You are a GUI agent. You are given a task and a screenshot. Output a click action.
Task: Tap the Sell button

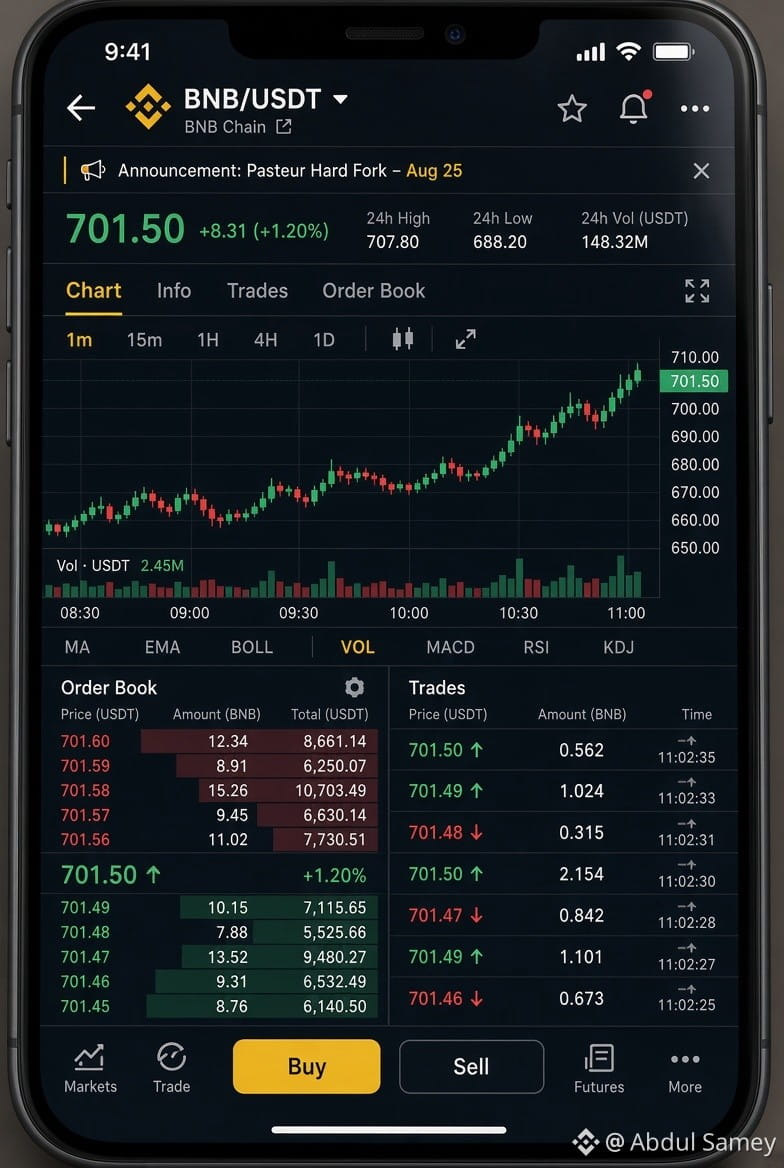(471, 1067)
